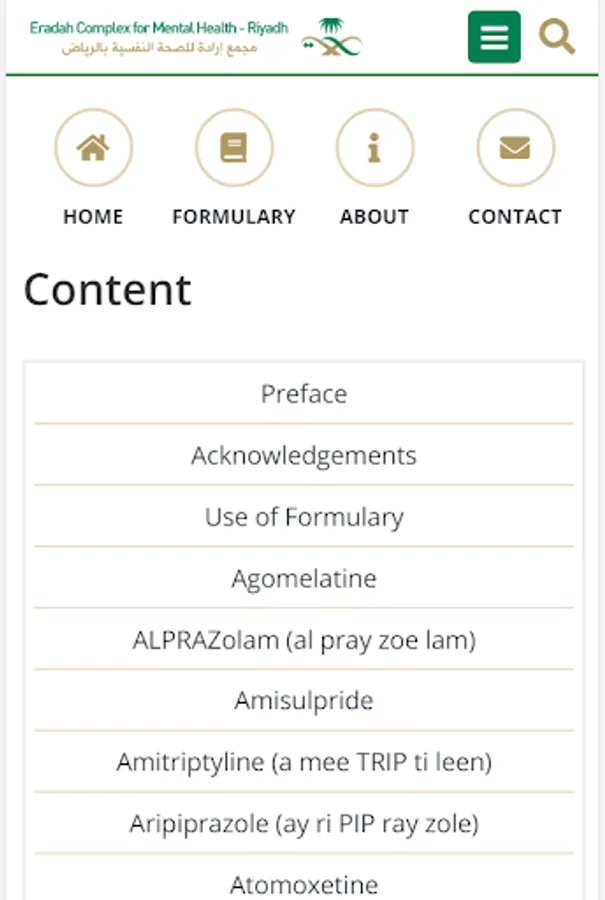Select the HOME menu label
605x900 pixels.
(x=93, y=216)
